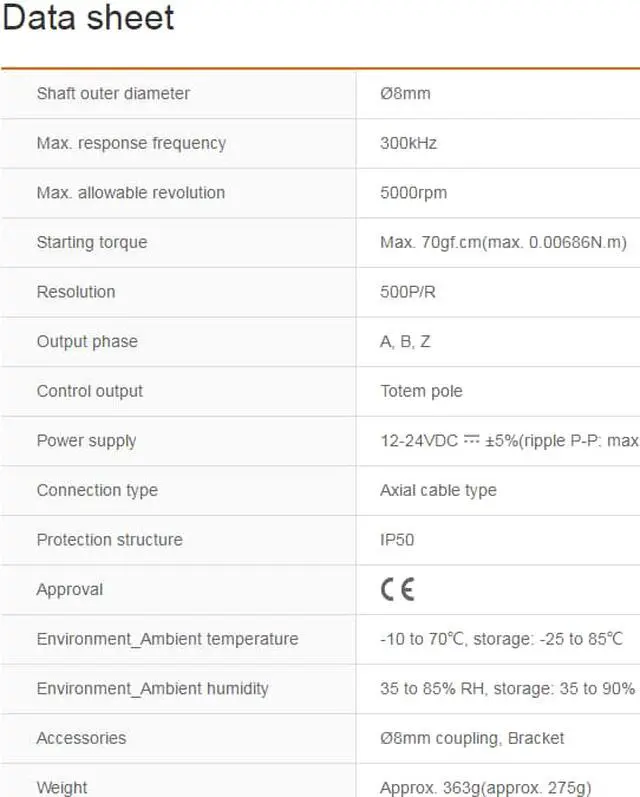Select the Axial cable type value
The width and height of the screenshot is (640, 797).
438,490
